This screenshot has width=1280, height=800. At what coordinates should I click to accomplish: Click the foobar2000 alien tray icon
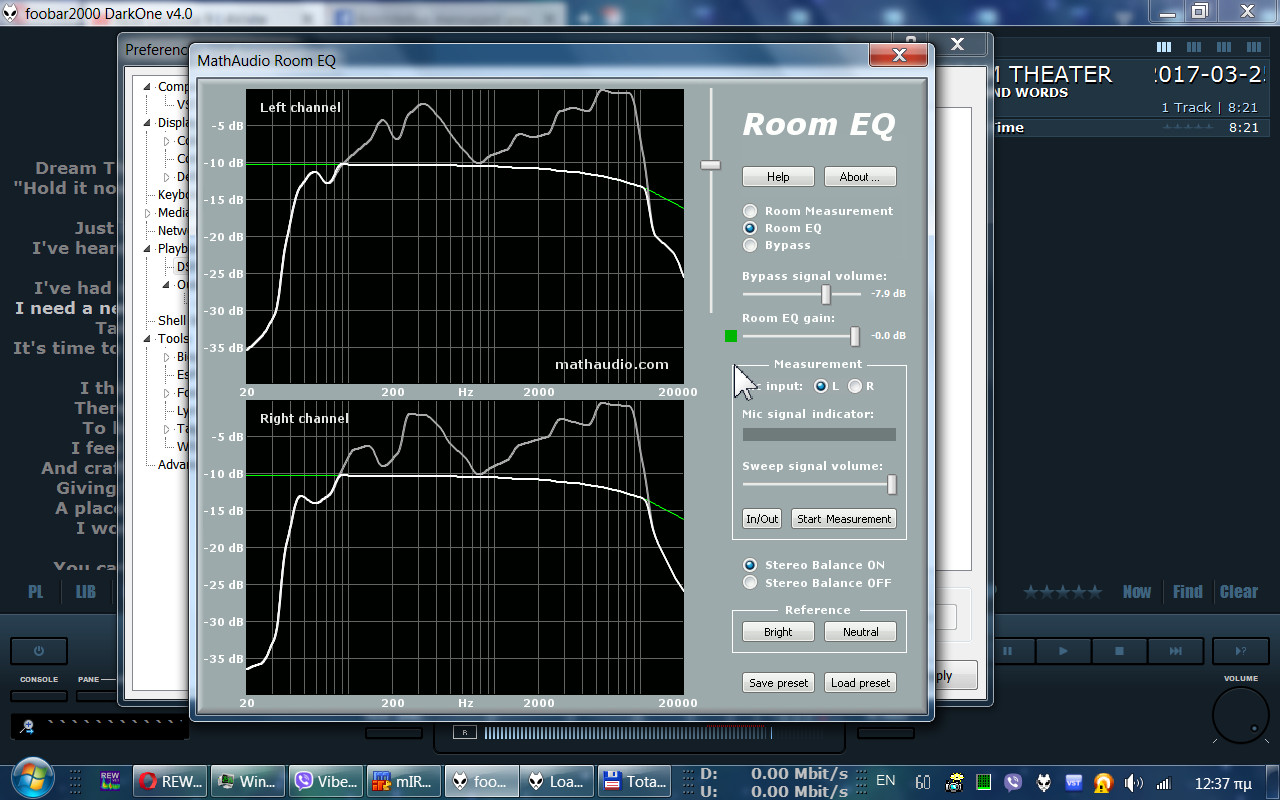coord(1043,782)
